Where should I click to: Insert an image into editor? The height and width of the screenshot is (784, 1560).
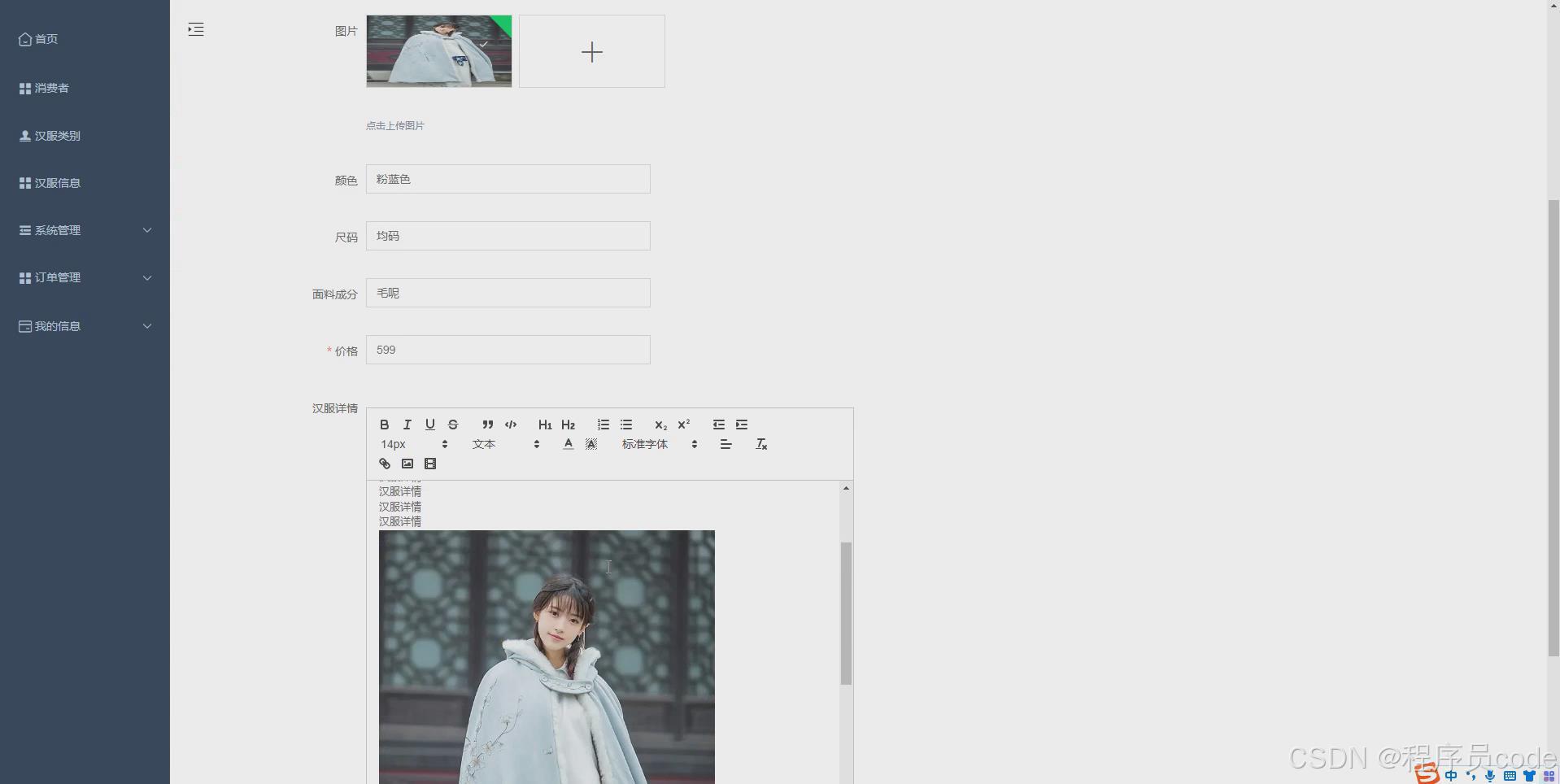[407, 464]
